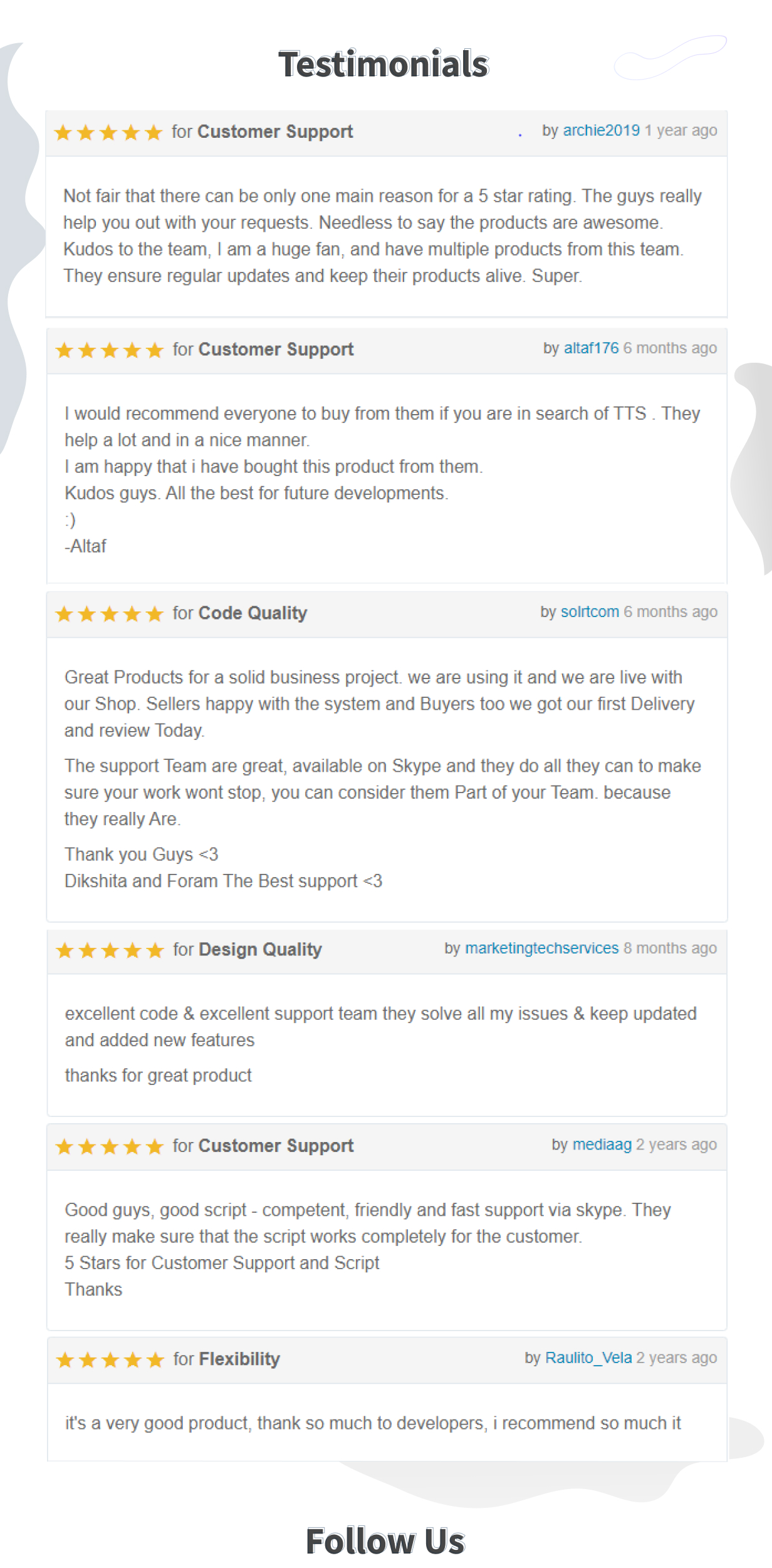The width and height of the screenshot is (772, 1568).
Task: Click the second star in the Code Quality review
Action: coord(87,614)
